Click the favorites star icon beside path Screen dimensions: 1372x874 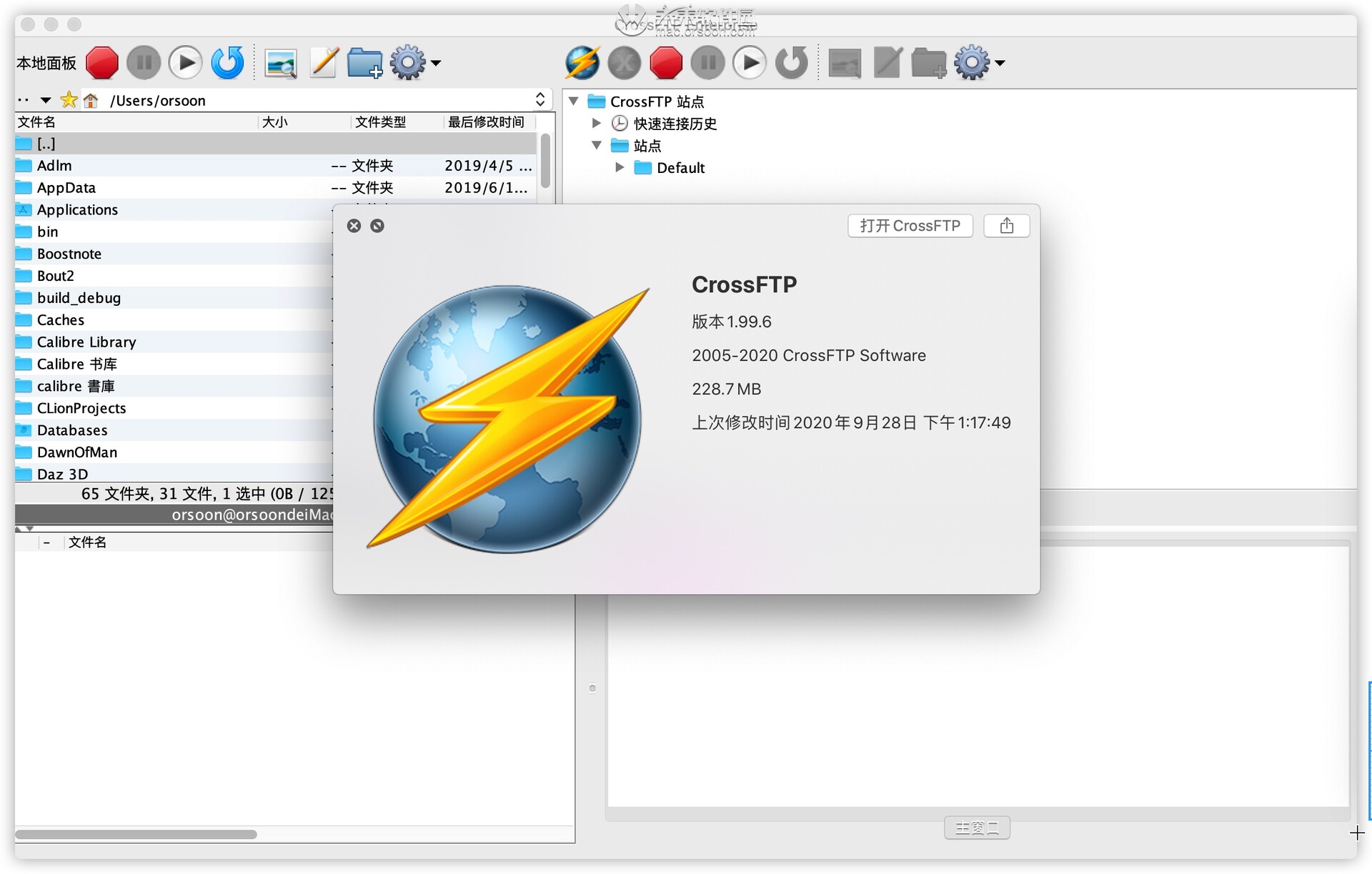[x=69, y=100]
